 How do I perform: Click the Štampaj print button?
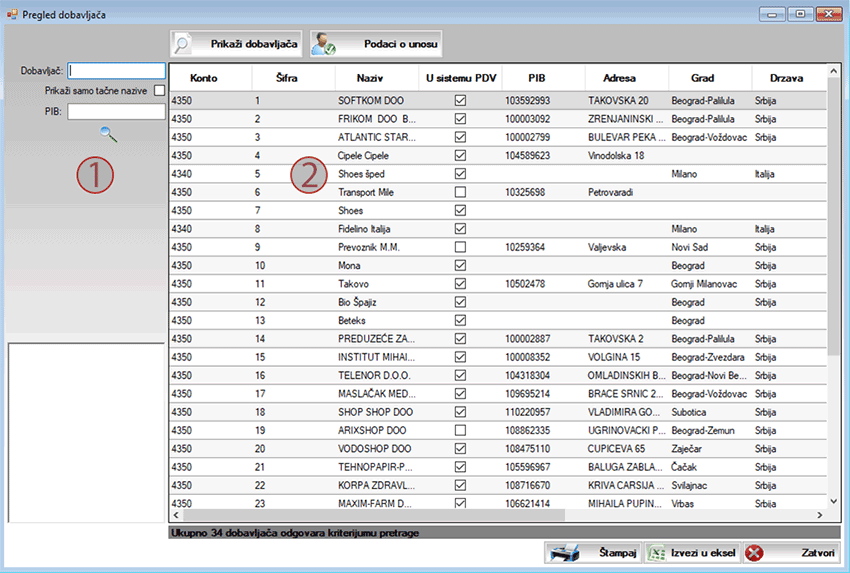pos(593,553)
